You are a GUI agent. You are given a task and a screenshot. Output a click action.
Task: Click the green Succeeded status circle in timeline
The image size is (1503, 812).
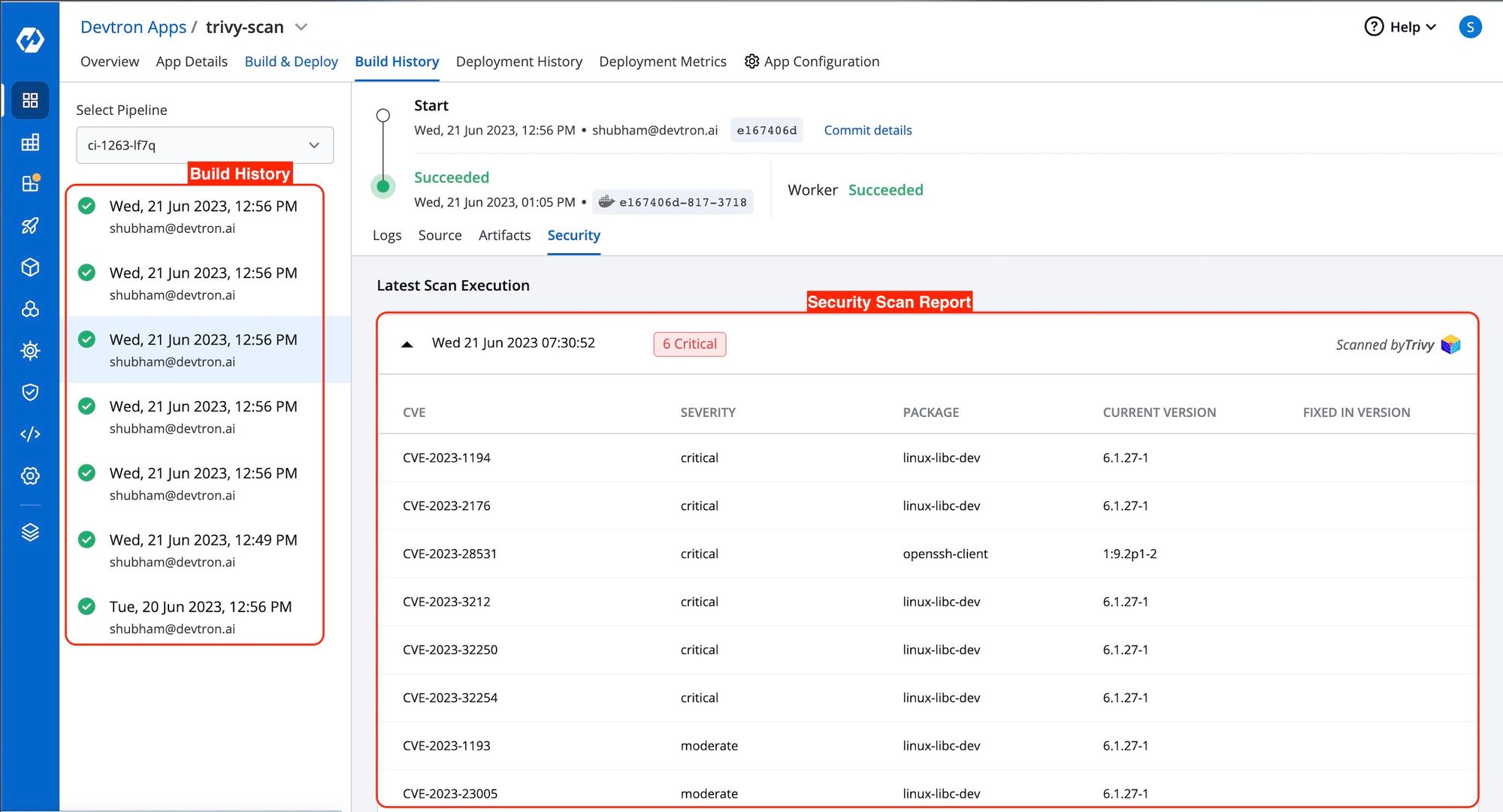coord(383,186)
